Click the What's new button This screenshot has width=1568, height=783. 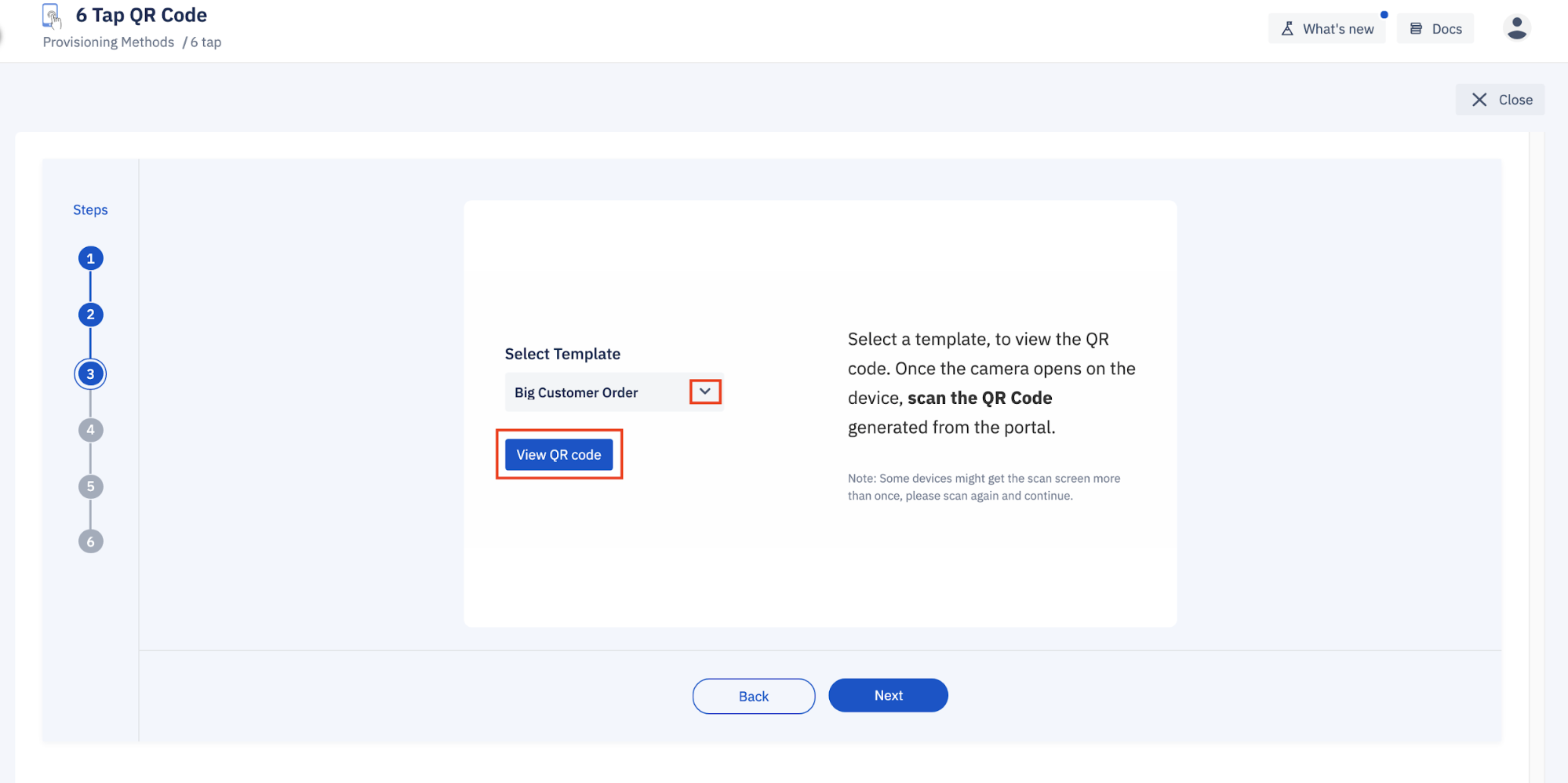1327,27
